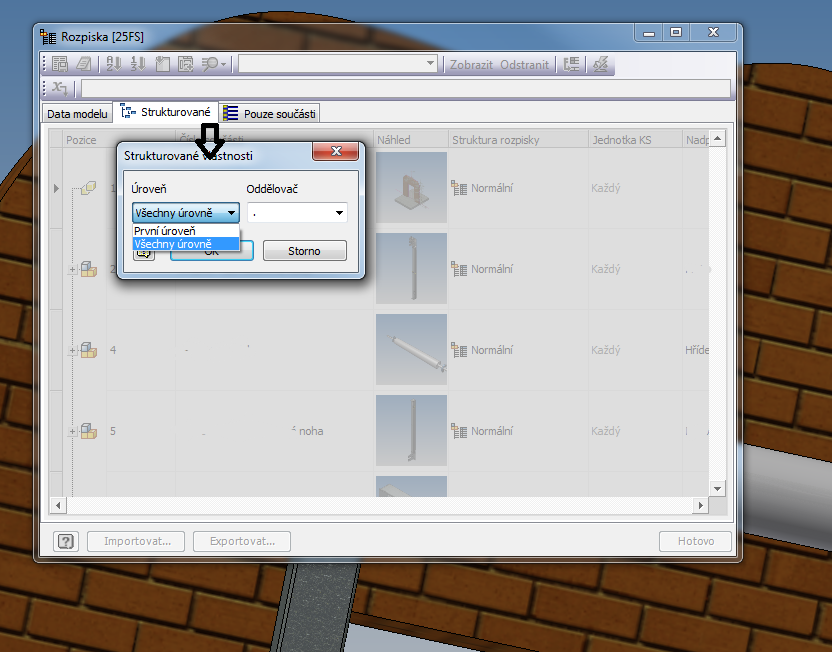Click the Storno button
The image size is (832, 652).
click(x=305, y=251)
